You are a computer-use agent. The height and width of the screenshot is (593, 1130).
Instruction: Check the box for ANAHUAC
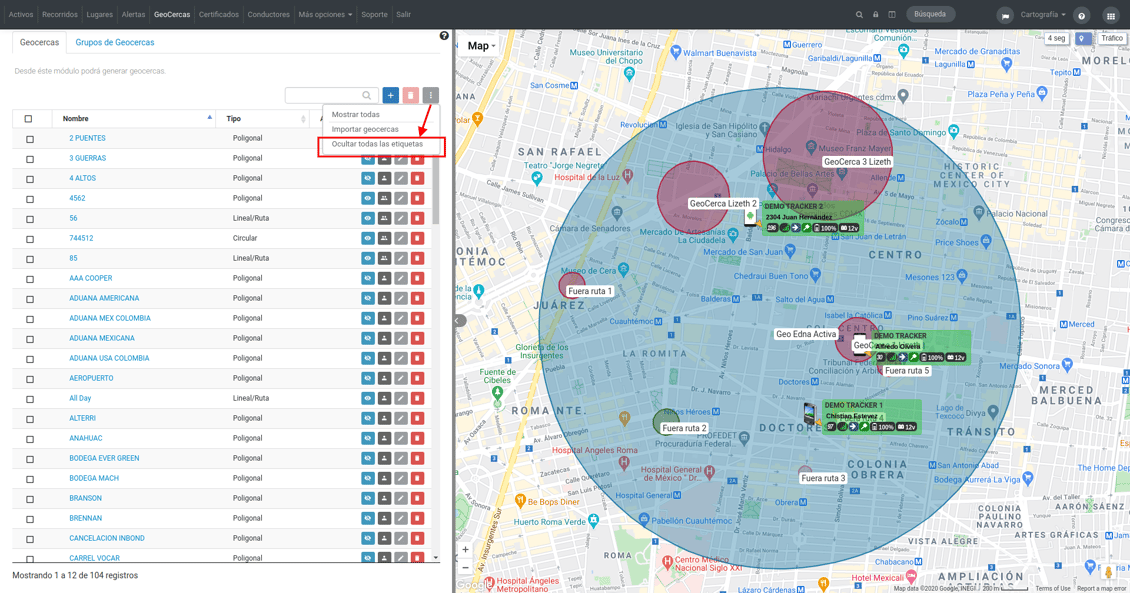(30, 439)
